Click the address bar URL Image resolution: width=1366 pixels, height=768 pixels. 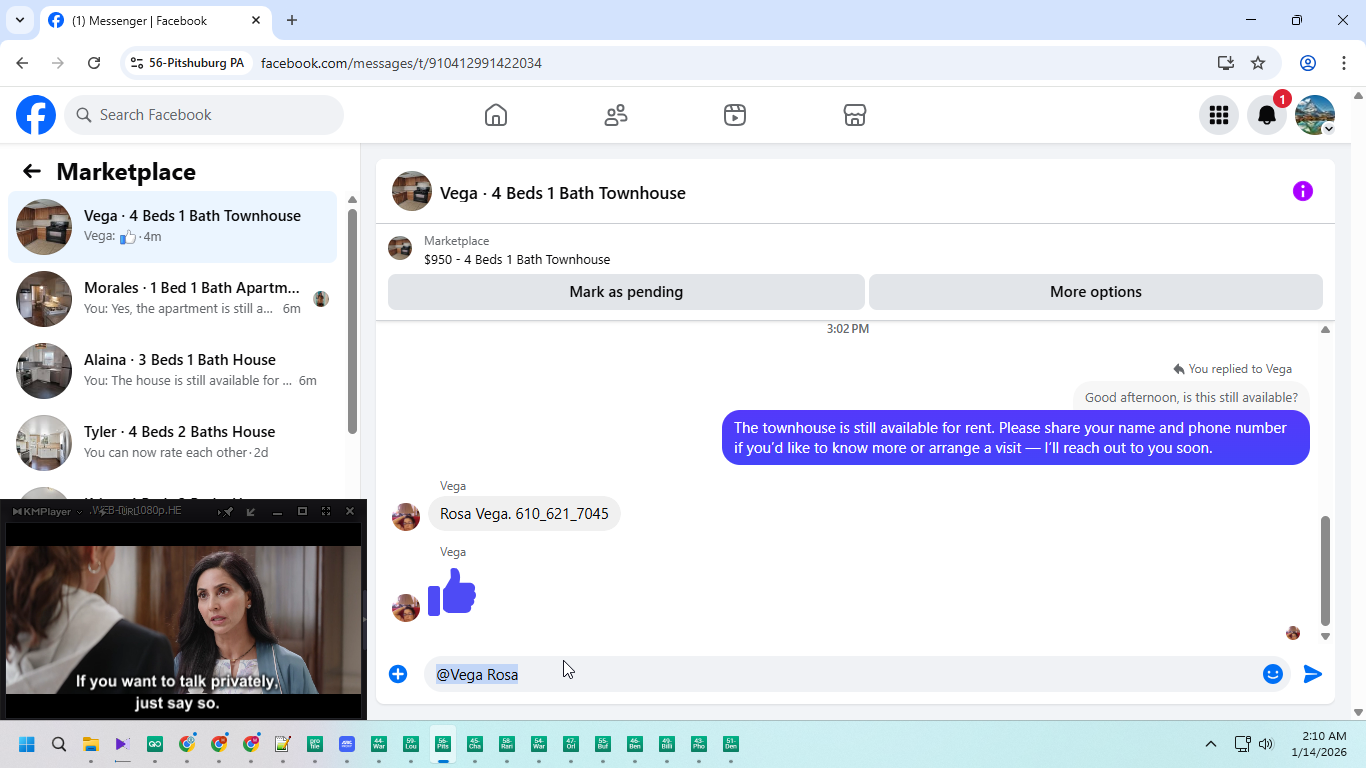click(x=401, y=63)
